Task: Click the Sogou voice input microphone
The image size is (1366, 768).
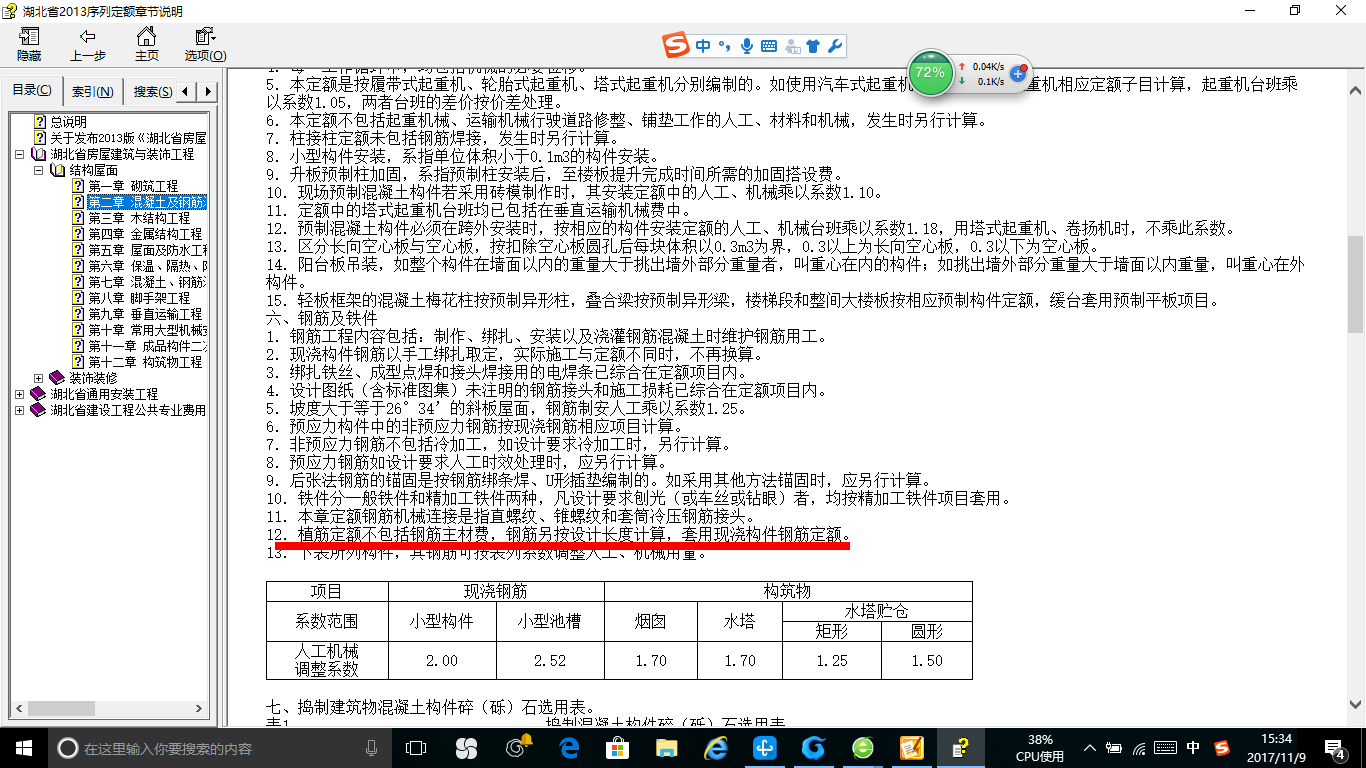Action: tap(747, 46)
